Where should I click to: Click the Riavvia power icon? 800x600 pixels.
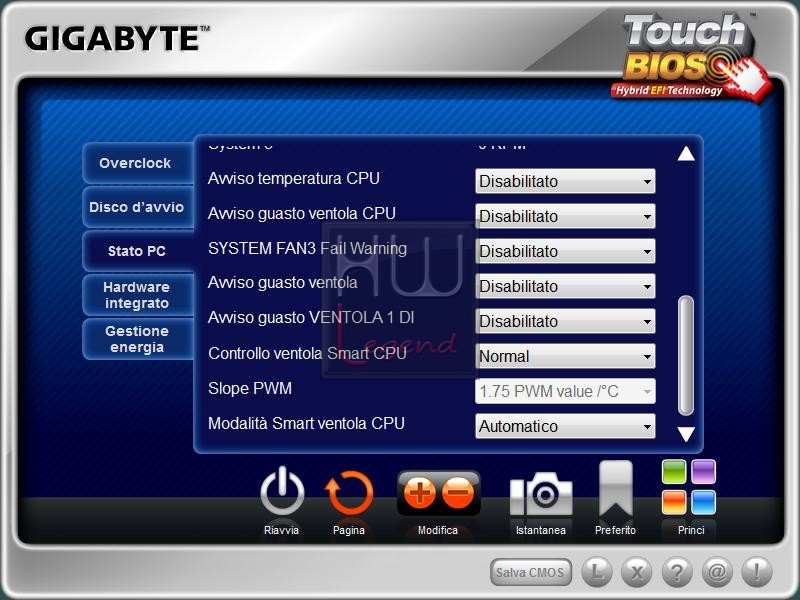coord(282,492)
